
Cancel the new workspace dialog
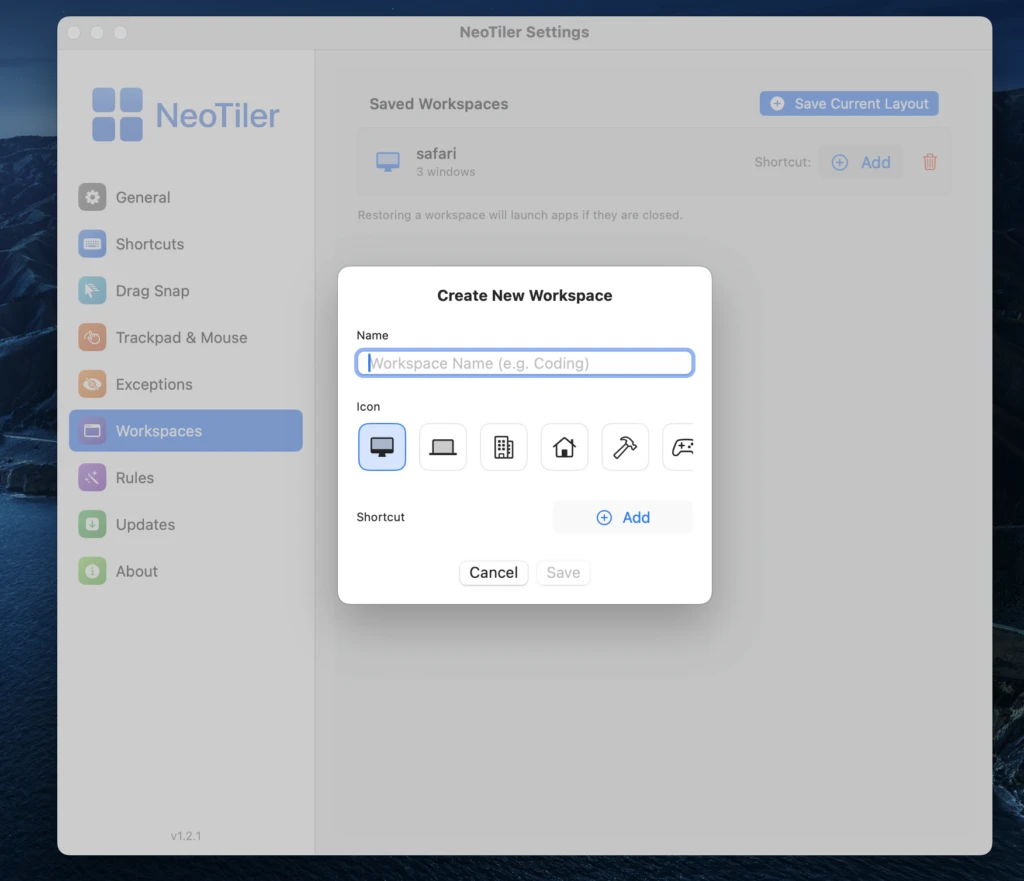coord(493,573)
